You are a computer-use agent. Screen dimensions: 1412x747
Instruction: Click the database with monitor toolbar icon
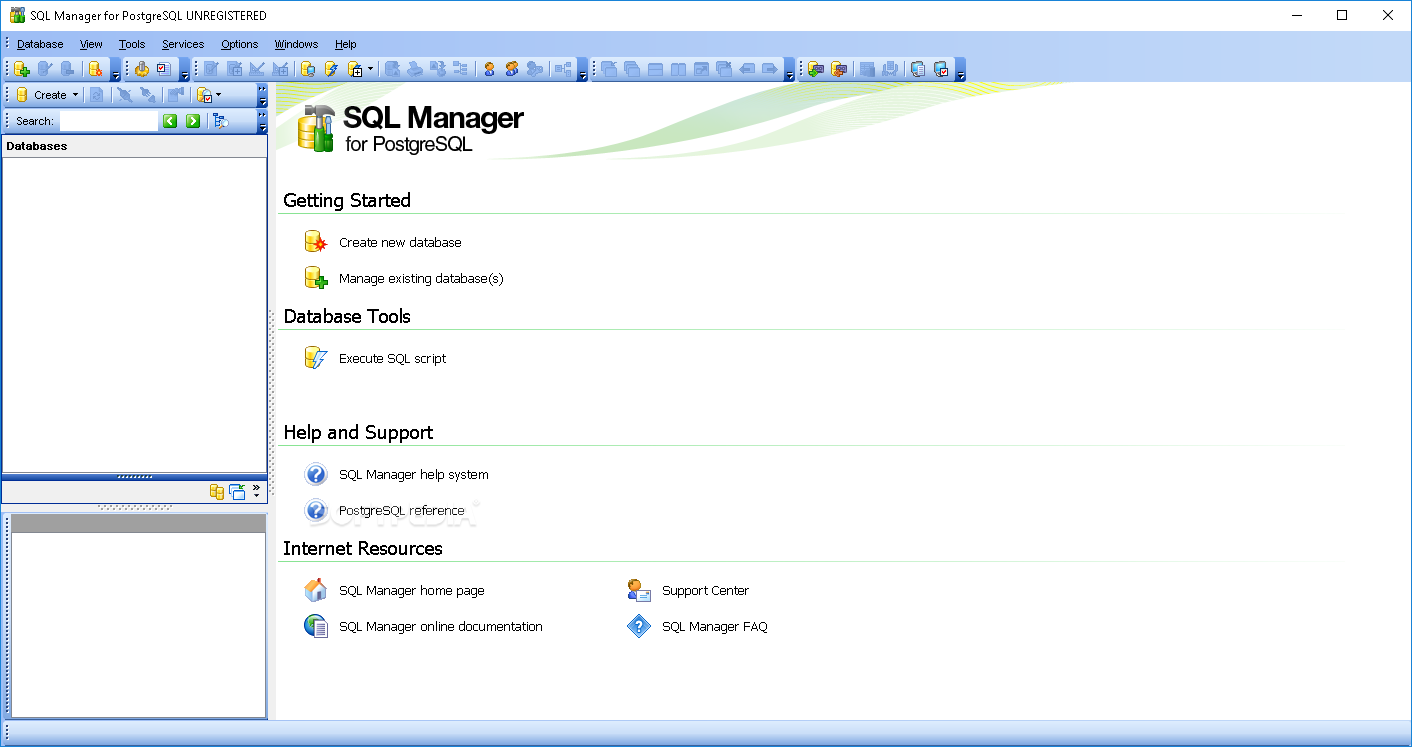click(x=308, y=69)
